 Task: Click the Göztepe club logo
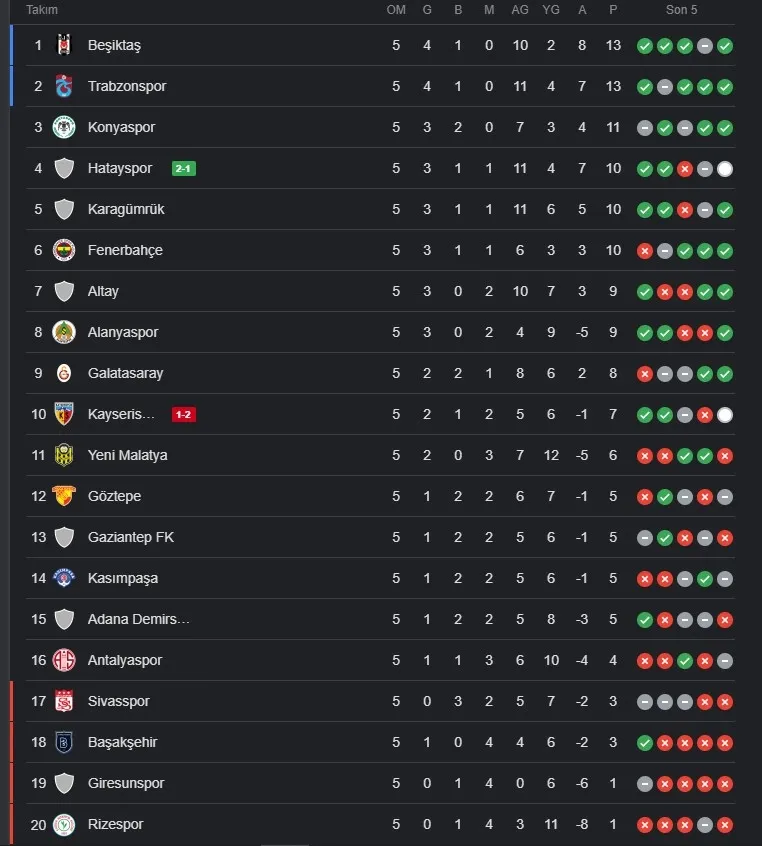pyautogui.click(x=65, y=496)
